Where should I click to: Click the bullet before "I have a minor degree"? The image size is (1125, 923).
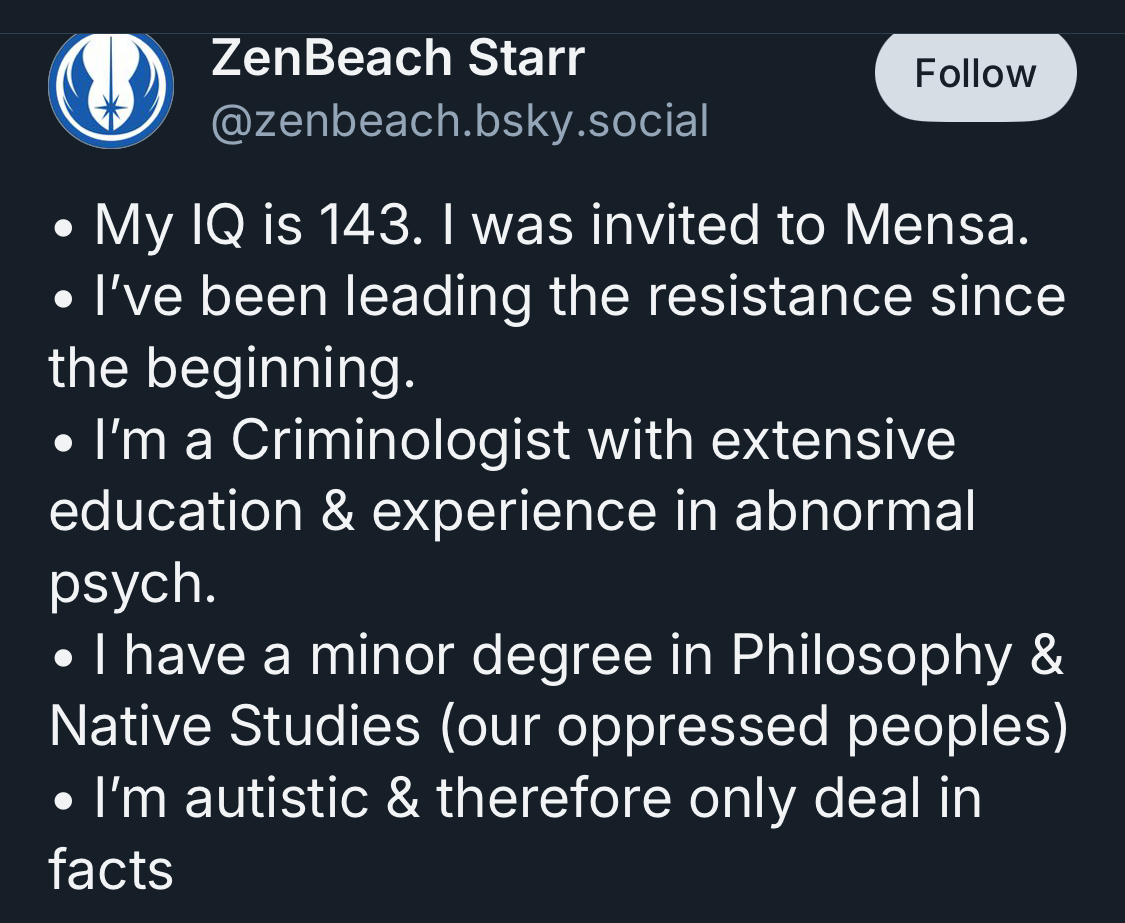point(62,659)
